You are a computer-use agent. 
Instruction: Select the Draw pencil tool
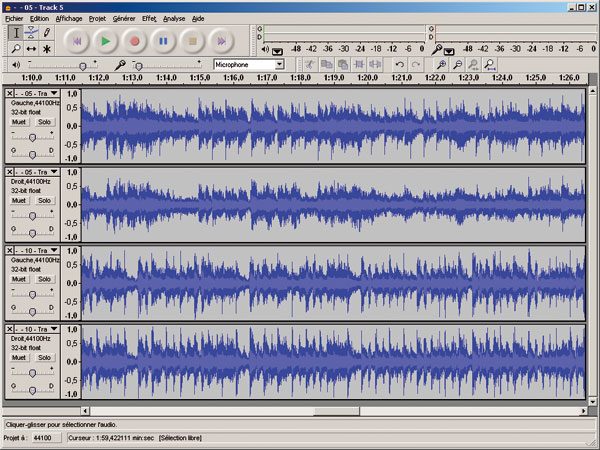click(x=46, y=32)
